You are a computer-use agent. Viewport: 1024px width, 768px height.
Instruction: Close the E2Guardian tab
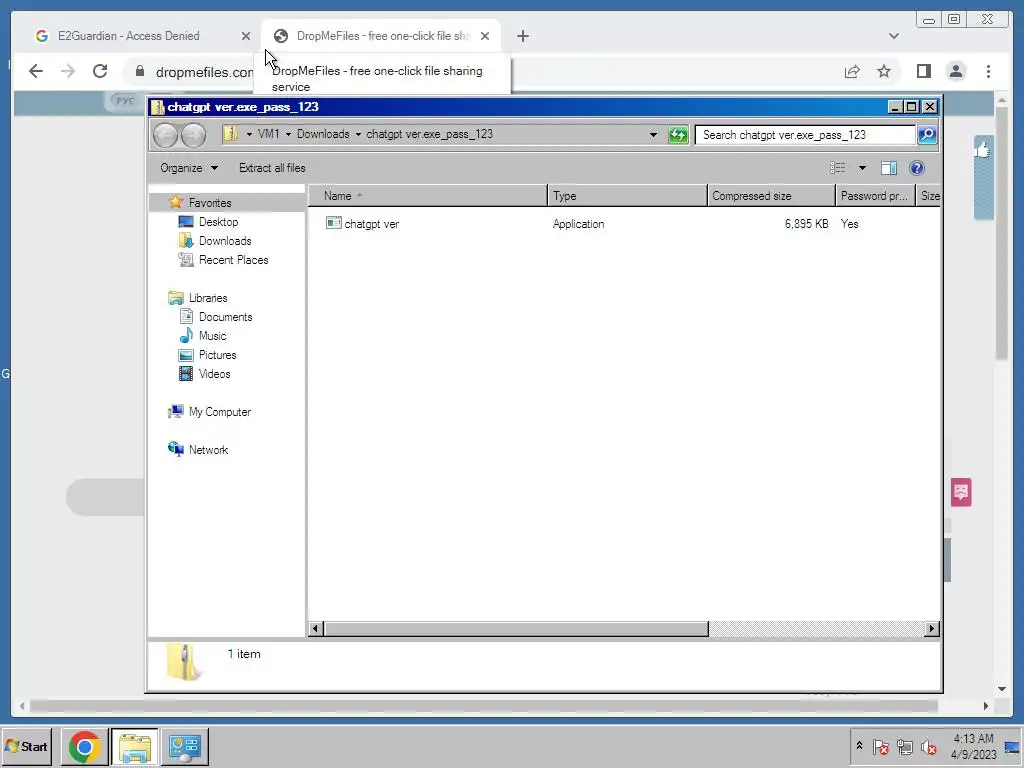pos(246,36)
